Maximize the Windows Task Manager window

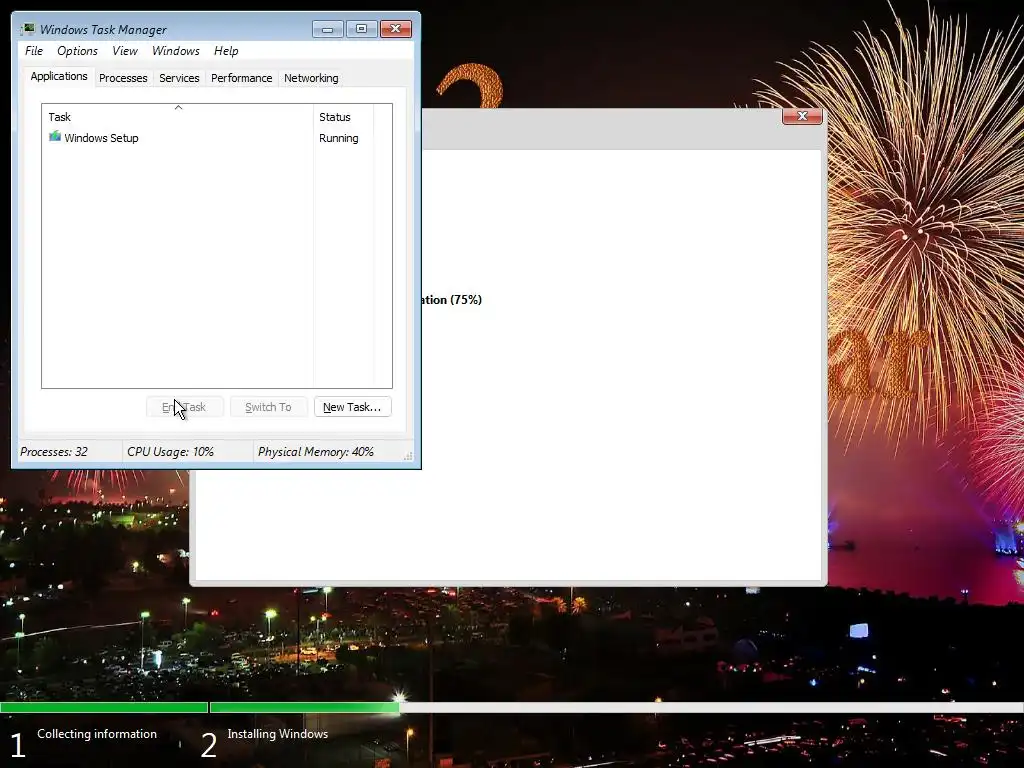[x=361, y=29]
